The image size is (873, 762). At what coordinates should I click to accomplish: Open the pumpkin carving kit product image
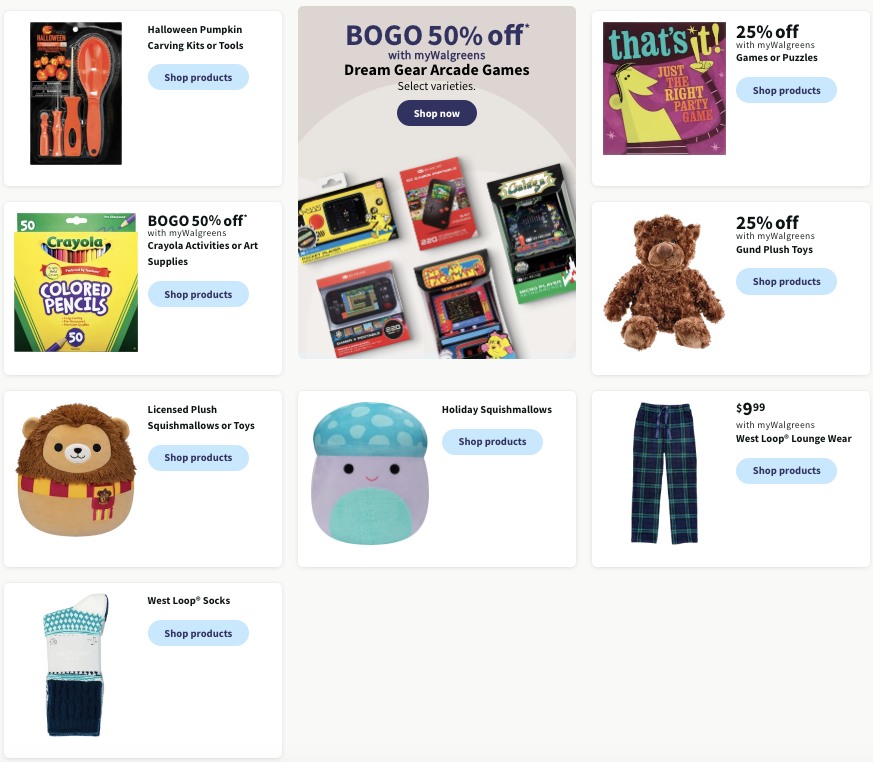(x=76, y=93)
